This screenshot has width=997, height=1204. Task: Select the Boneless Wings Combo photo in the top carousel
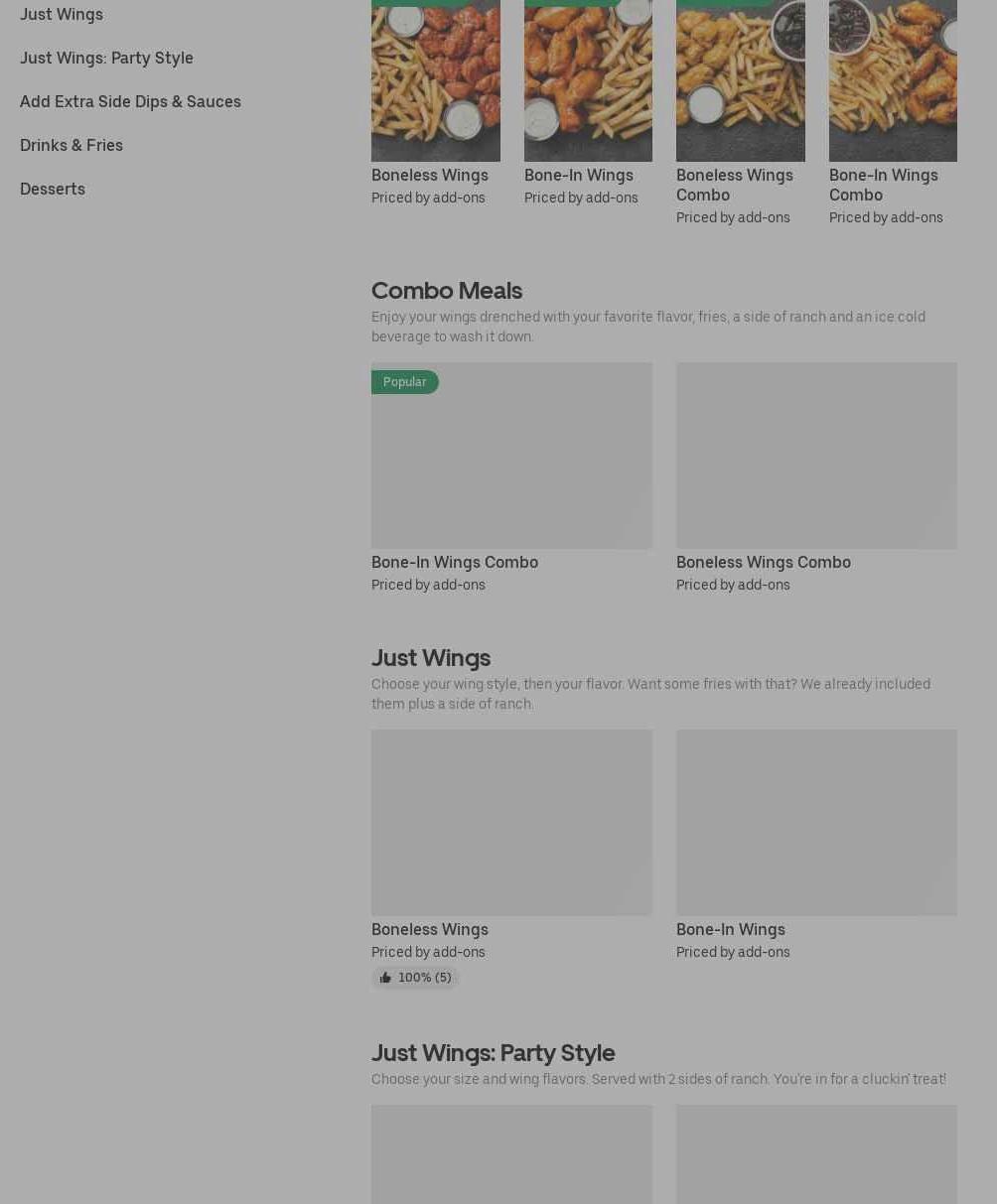coord(740,80)
